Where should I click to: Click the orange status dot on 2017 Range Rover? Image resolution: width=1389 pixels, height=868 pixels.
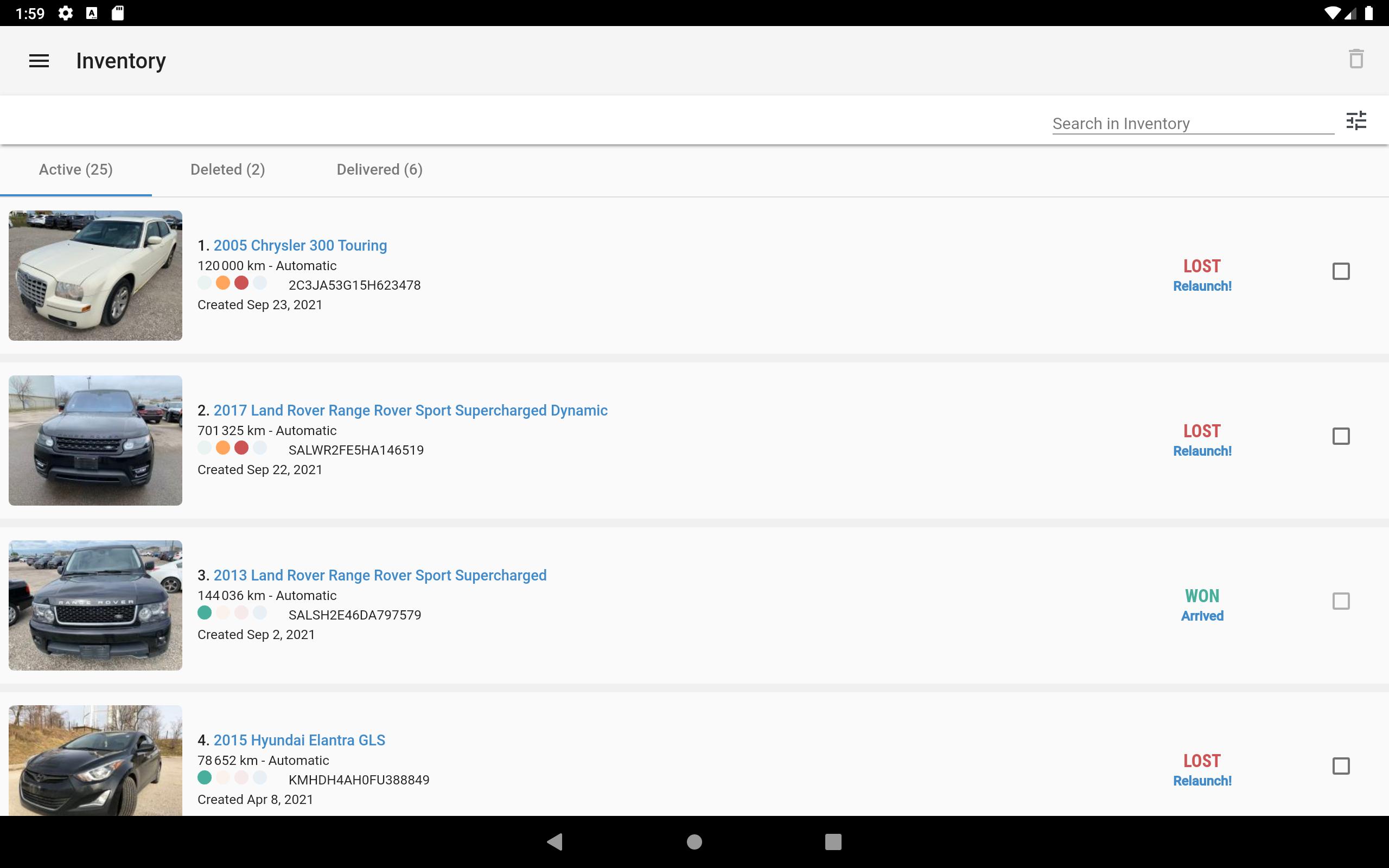(x=222, y=448)
